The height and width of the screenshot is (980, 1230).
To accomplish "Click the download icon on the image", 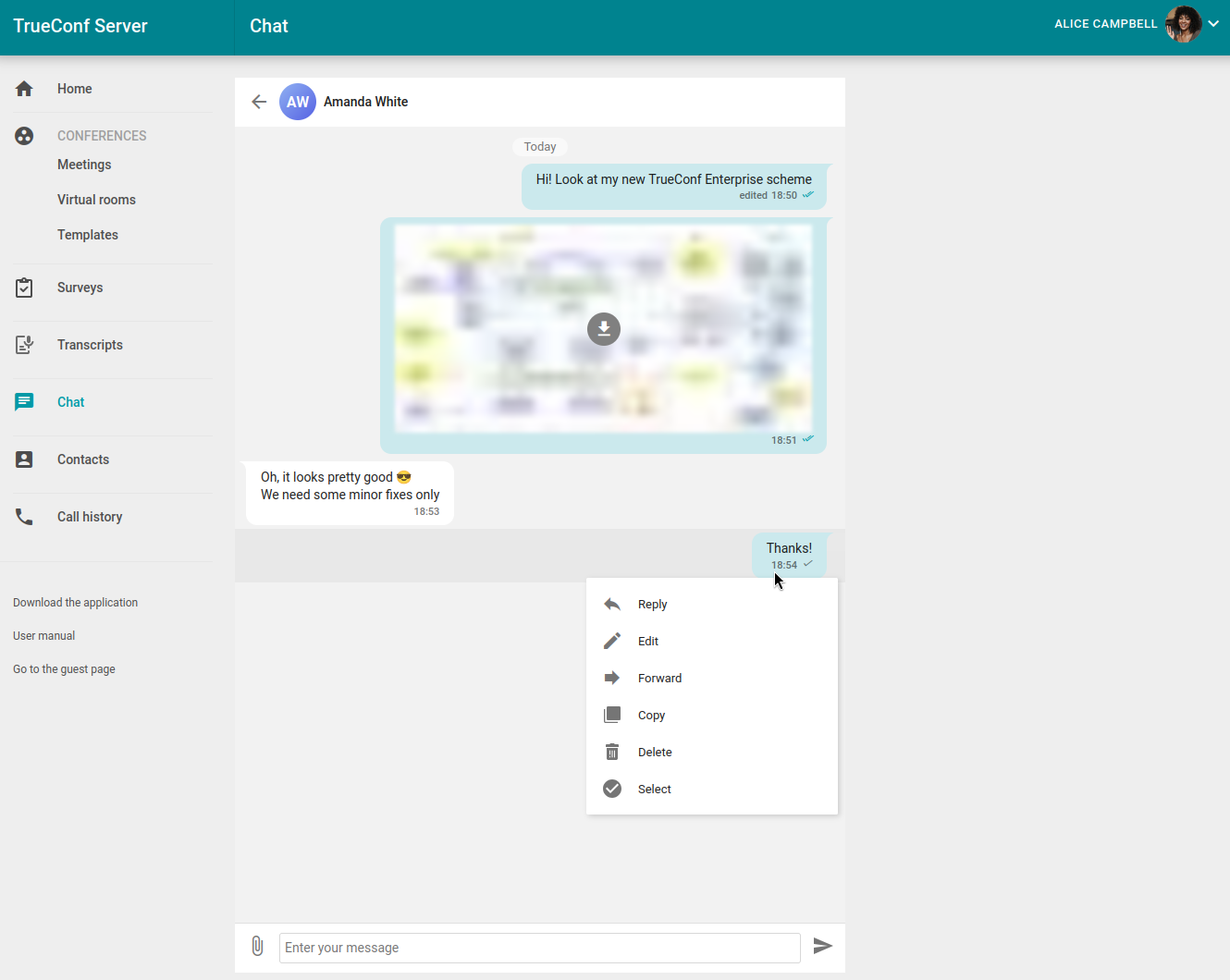I will pos(603,329).
